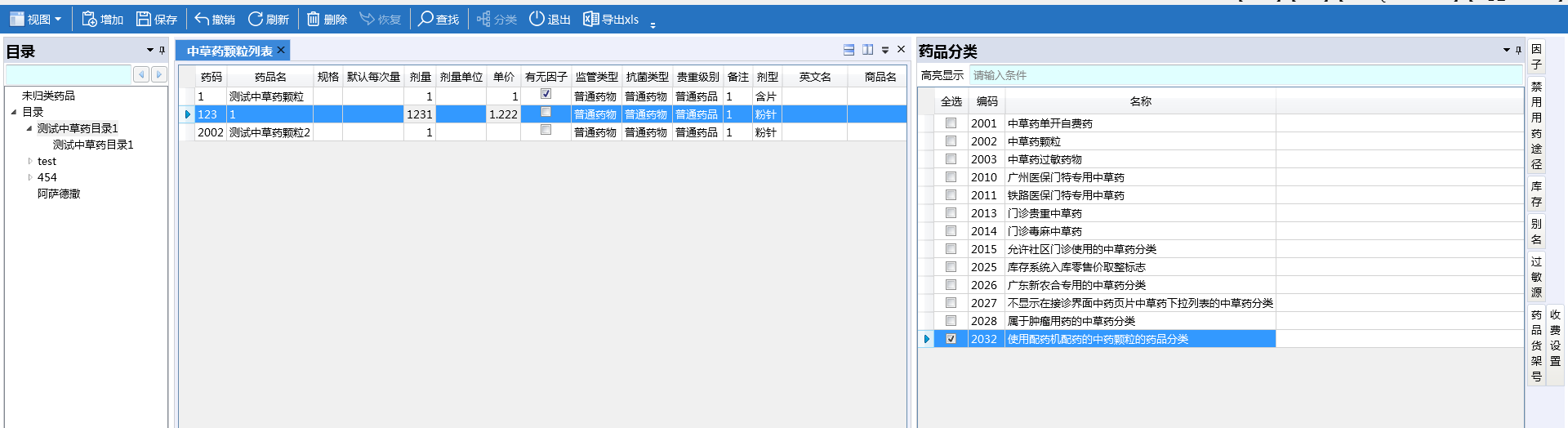Select the child 测试中草药目录1 tree item

click(93, 145)
